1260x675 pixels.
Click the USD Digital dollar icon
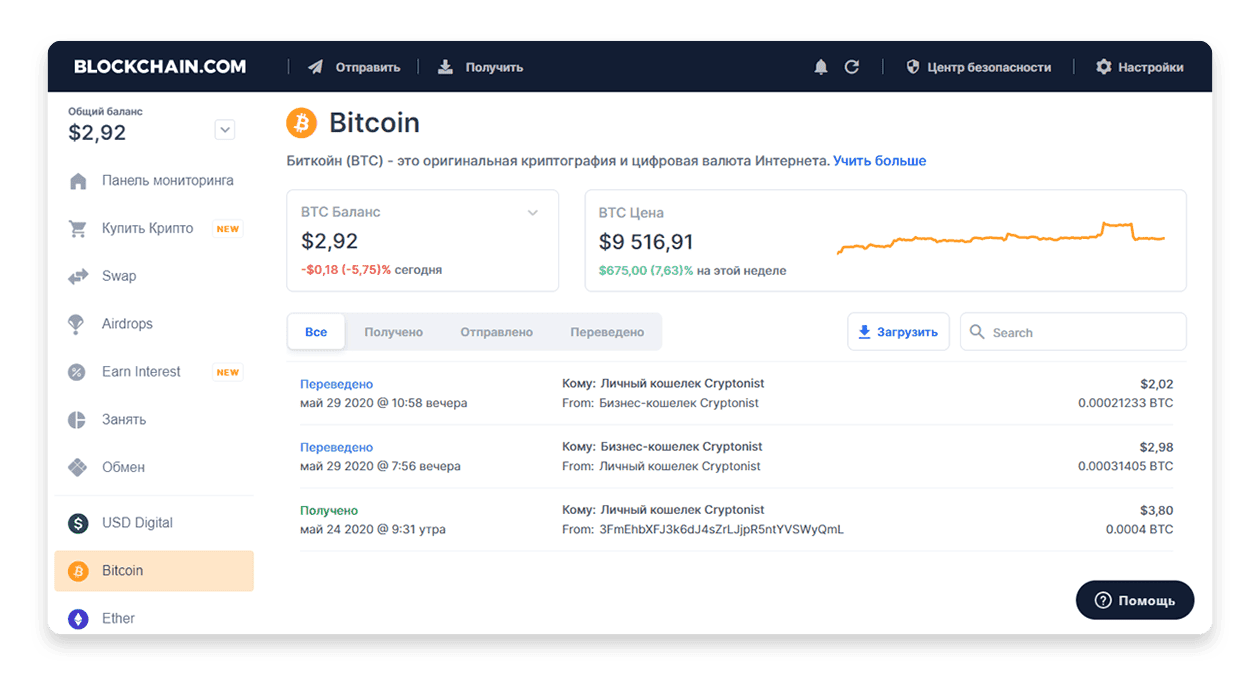pyautogui.click(x=77, y=523)
